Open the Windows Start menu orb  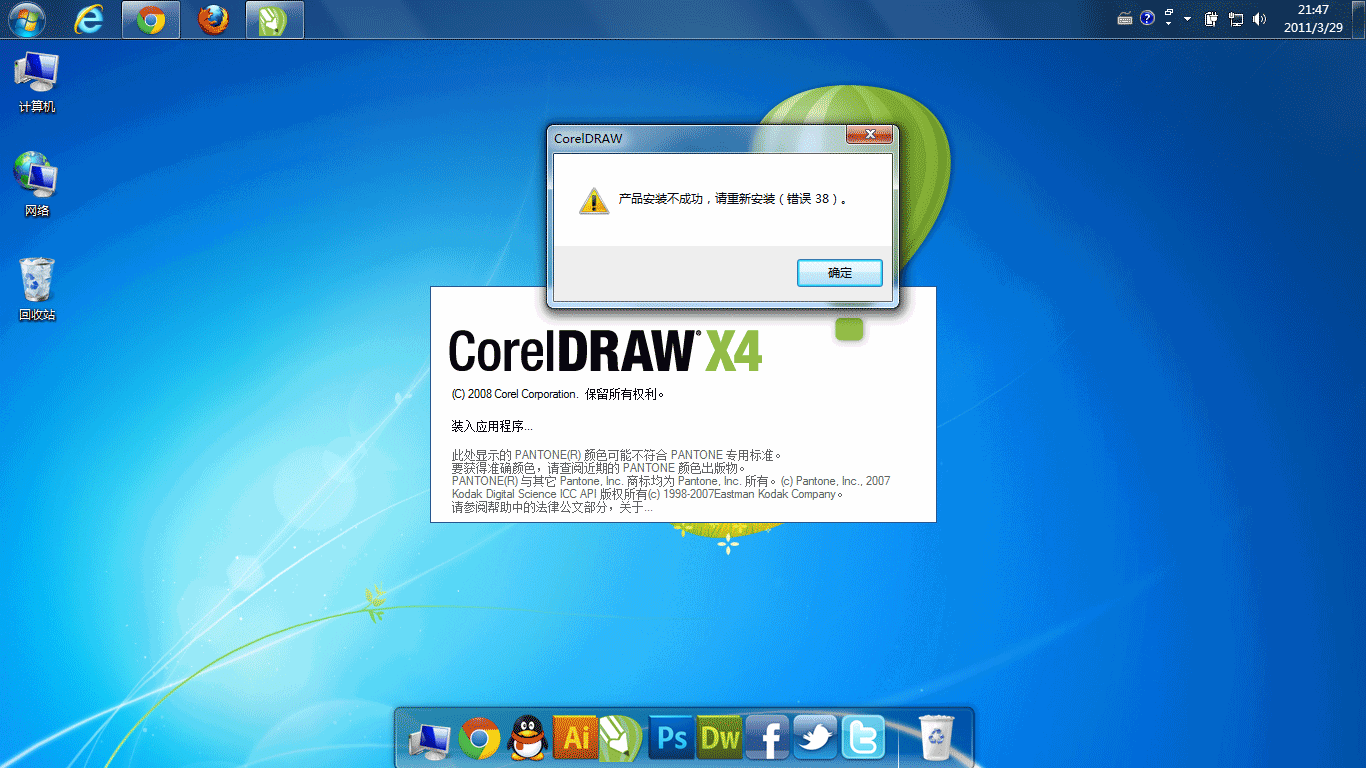26,19
